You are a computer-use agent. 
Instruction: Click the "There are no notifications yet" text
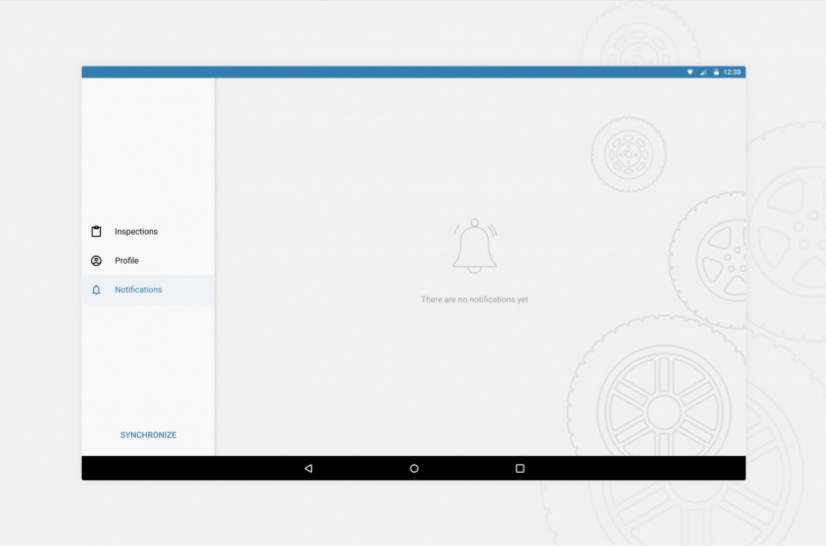point(474,300)
